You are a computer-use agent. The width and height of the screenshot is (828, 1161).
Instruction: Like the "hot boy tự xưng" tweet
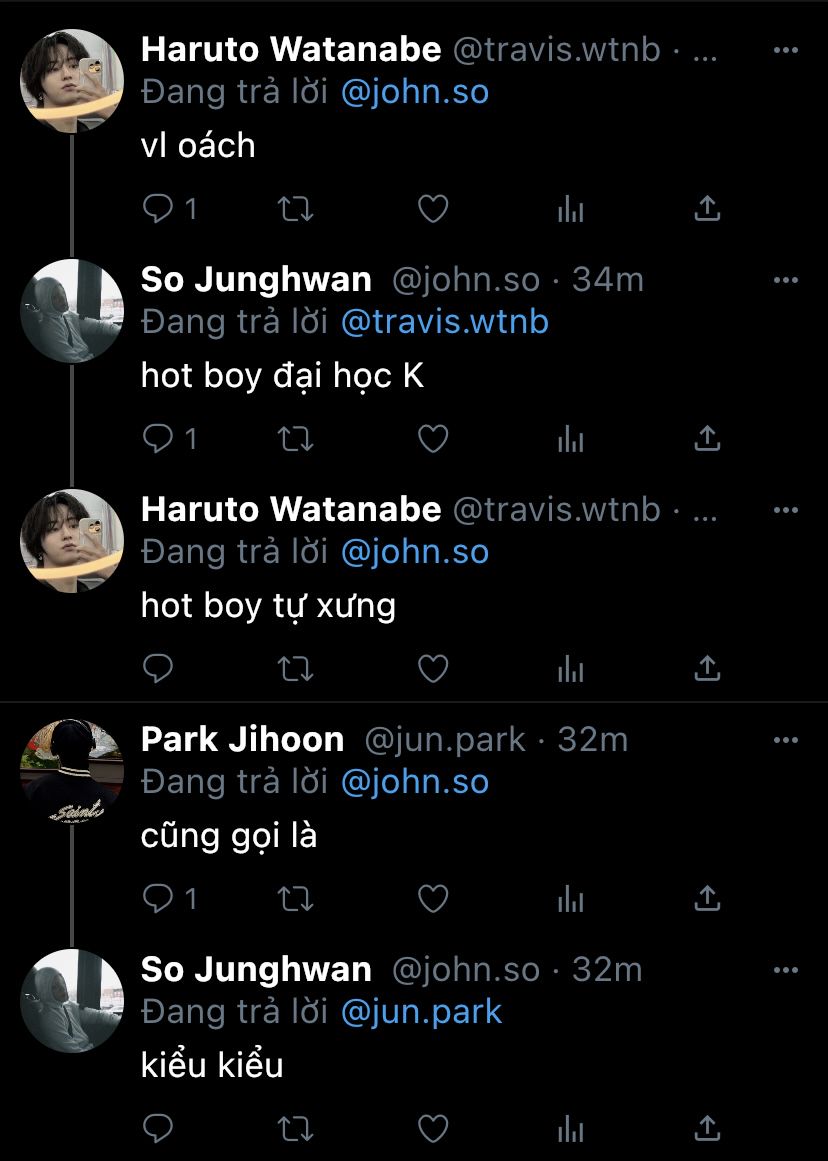[432, 668]
